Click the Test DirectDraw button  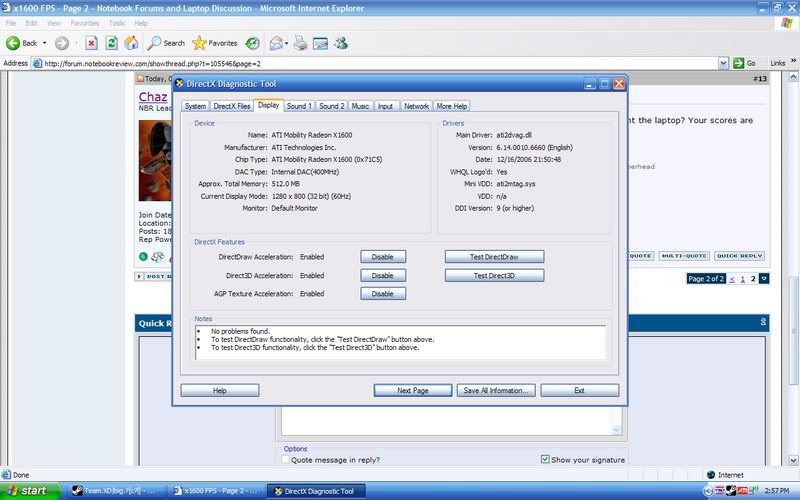(x=494, y=257)
